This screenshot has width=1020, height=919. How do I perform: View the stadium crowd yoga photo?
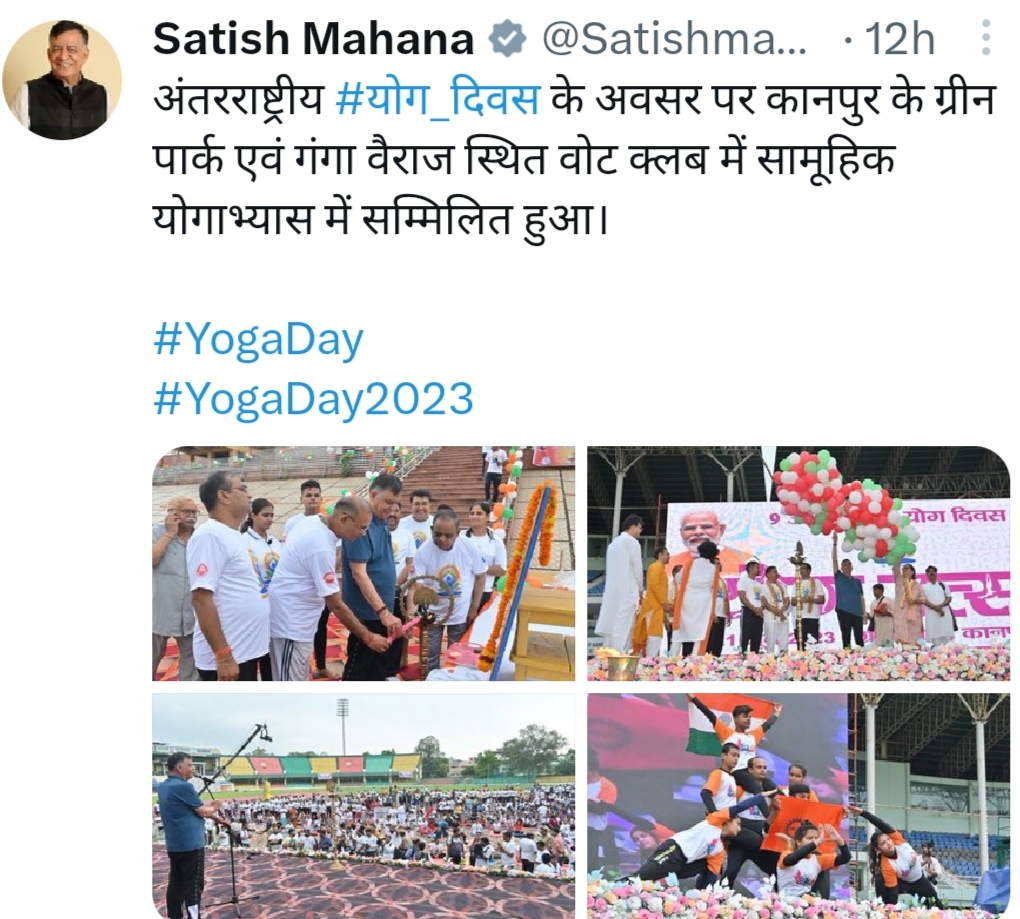pos(364,806)
